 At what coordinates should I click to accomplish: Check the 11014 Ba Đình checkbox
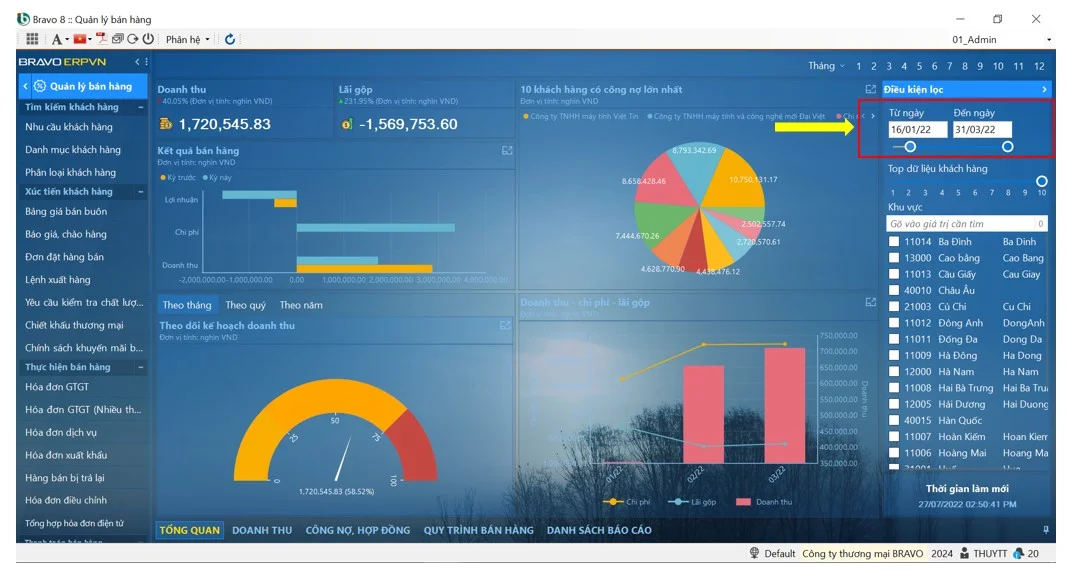pyautogui.click(x=895, y=242)
